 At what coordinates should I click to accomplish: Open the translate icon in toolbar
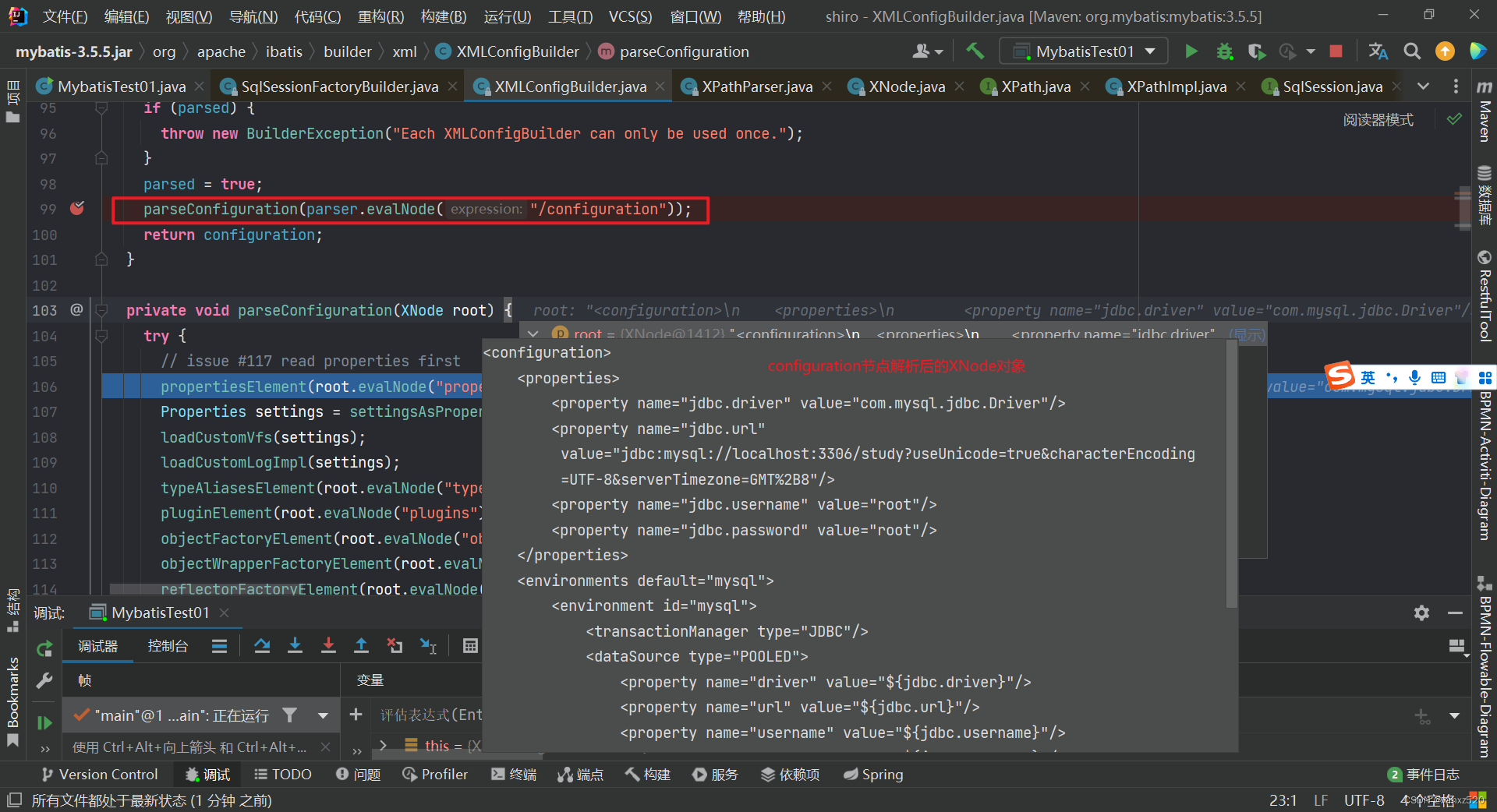click(1378, 51)
